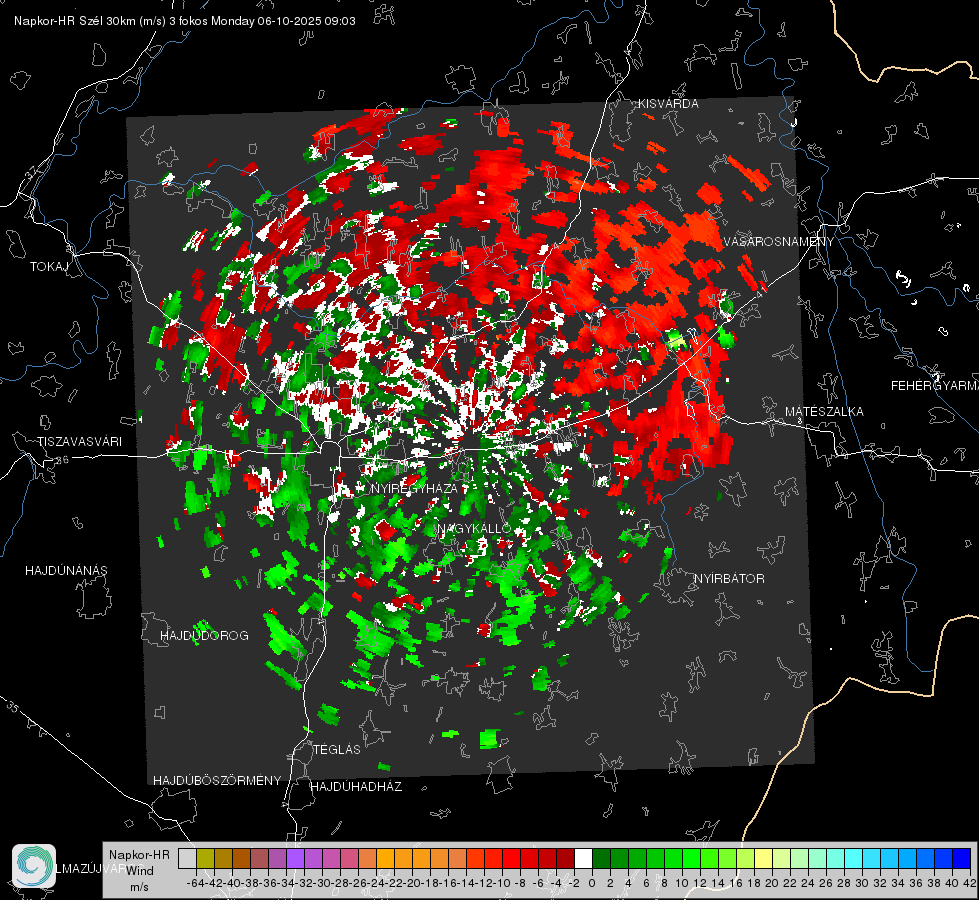This screenshot has height=900, width=979.
Task: Click the 0 value under white swatch
Action: point(592,883)
